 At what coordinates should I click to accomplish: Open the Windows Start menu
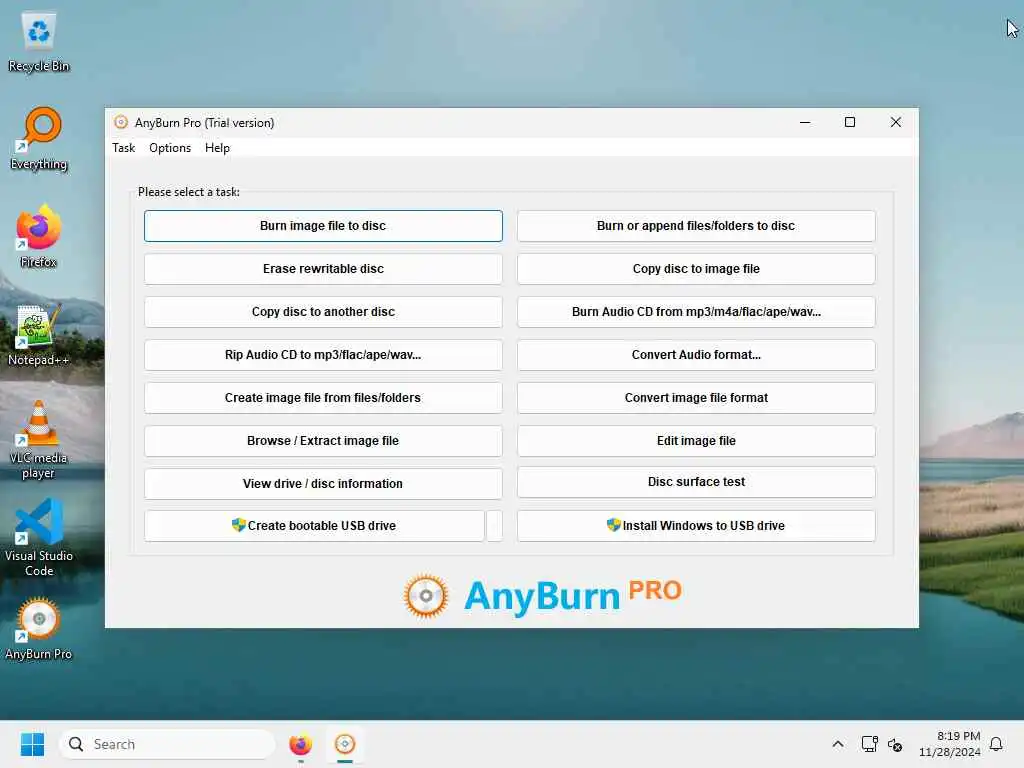(x=32, y=744)
